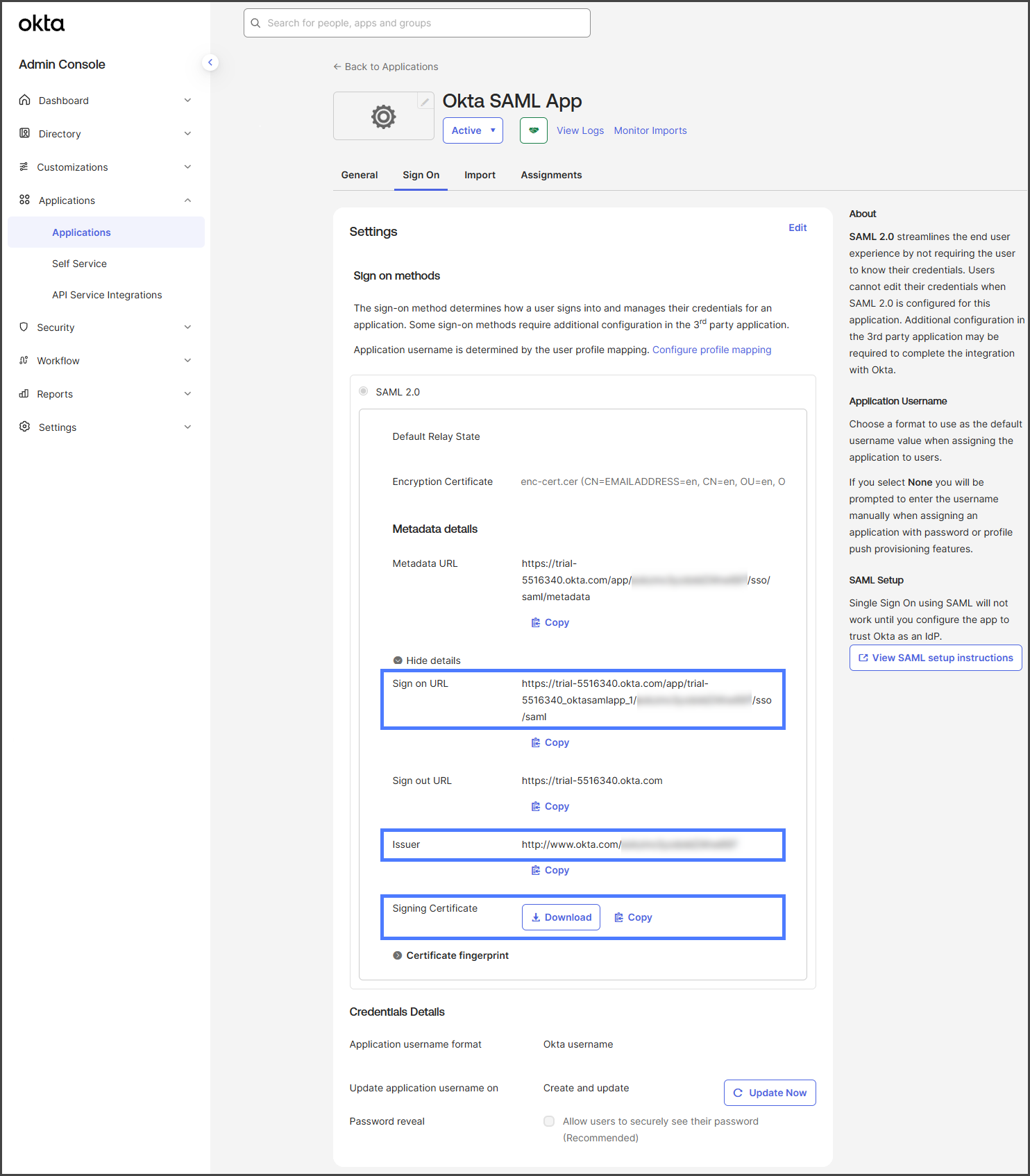
Task: Click the sidebar collapse arrow icon
Action: [210, 62]
